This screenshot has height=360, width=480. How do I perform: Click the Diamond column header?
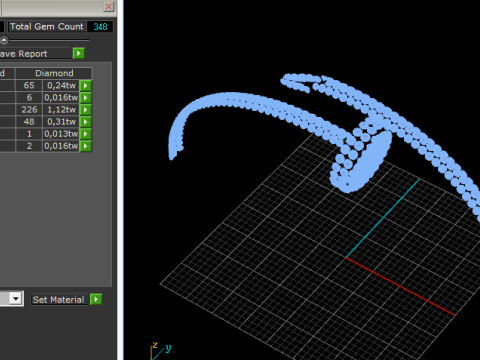pos(54,73)
